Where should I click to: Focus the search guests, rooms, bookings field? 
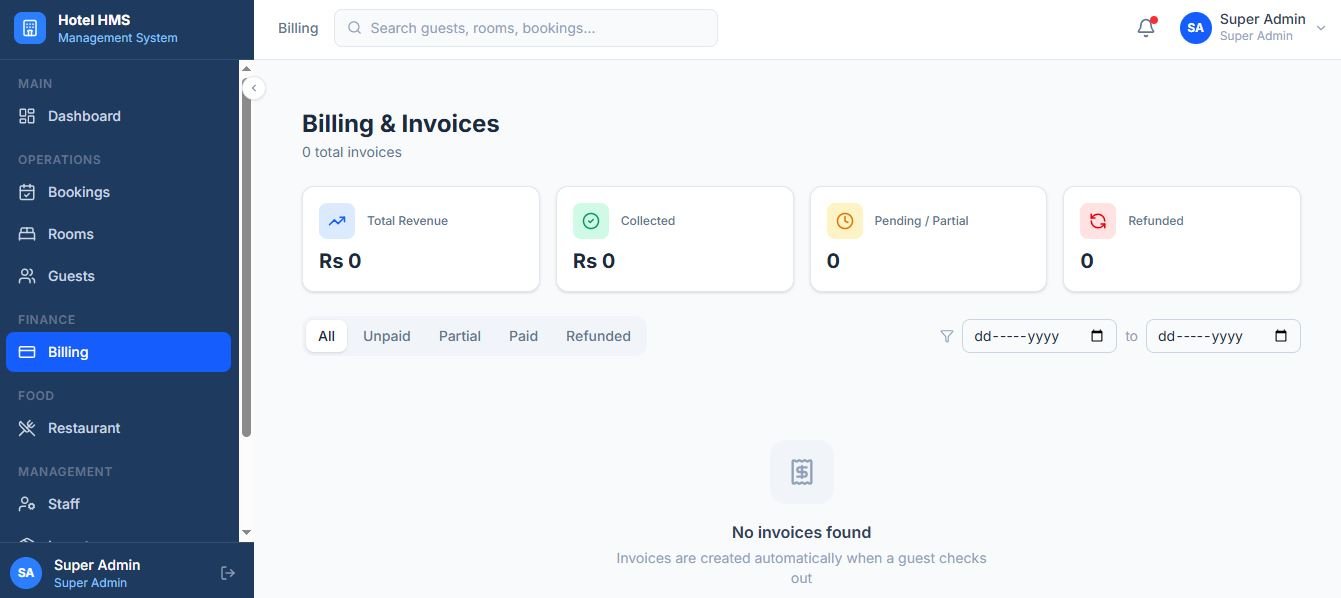(x=526, y=28)
